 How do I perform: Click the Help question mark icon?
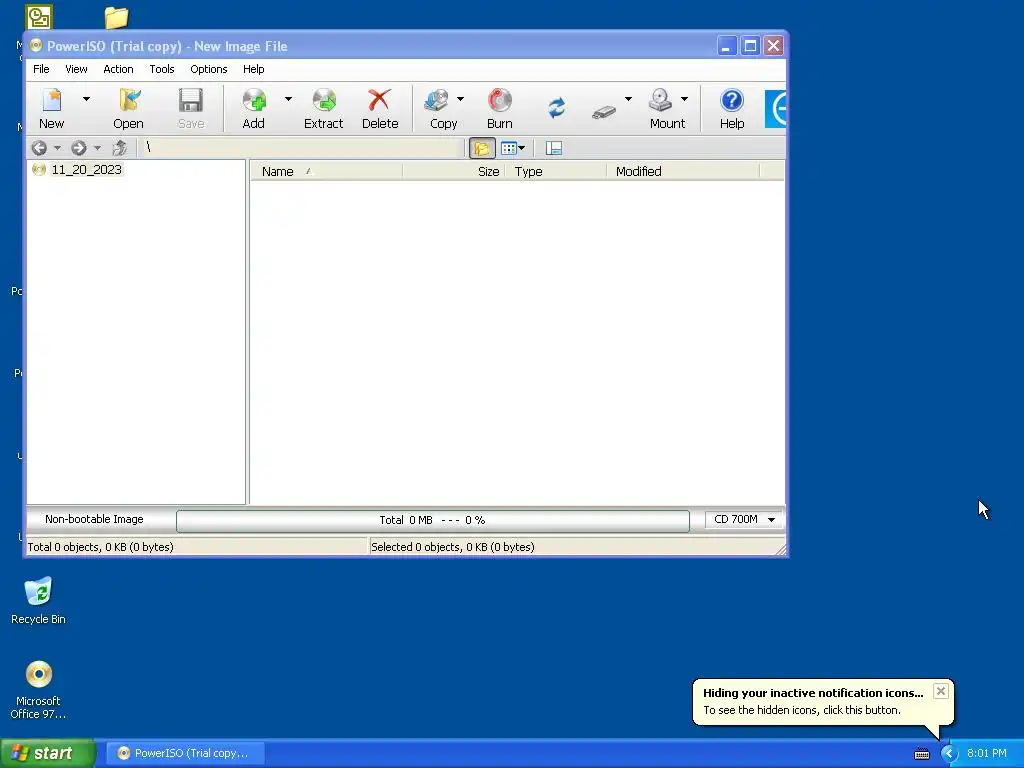[732, 101]
